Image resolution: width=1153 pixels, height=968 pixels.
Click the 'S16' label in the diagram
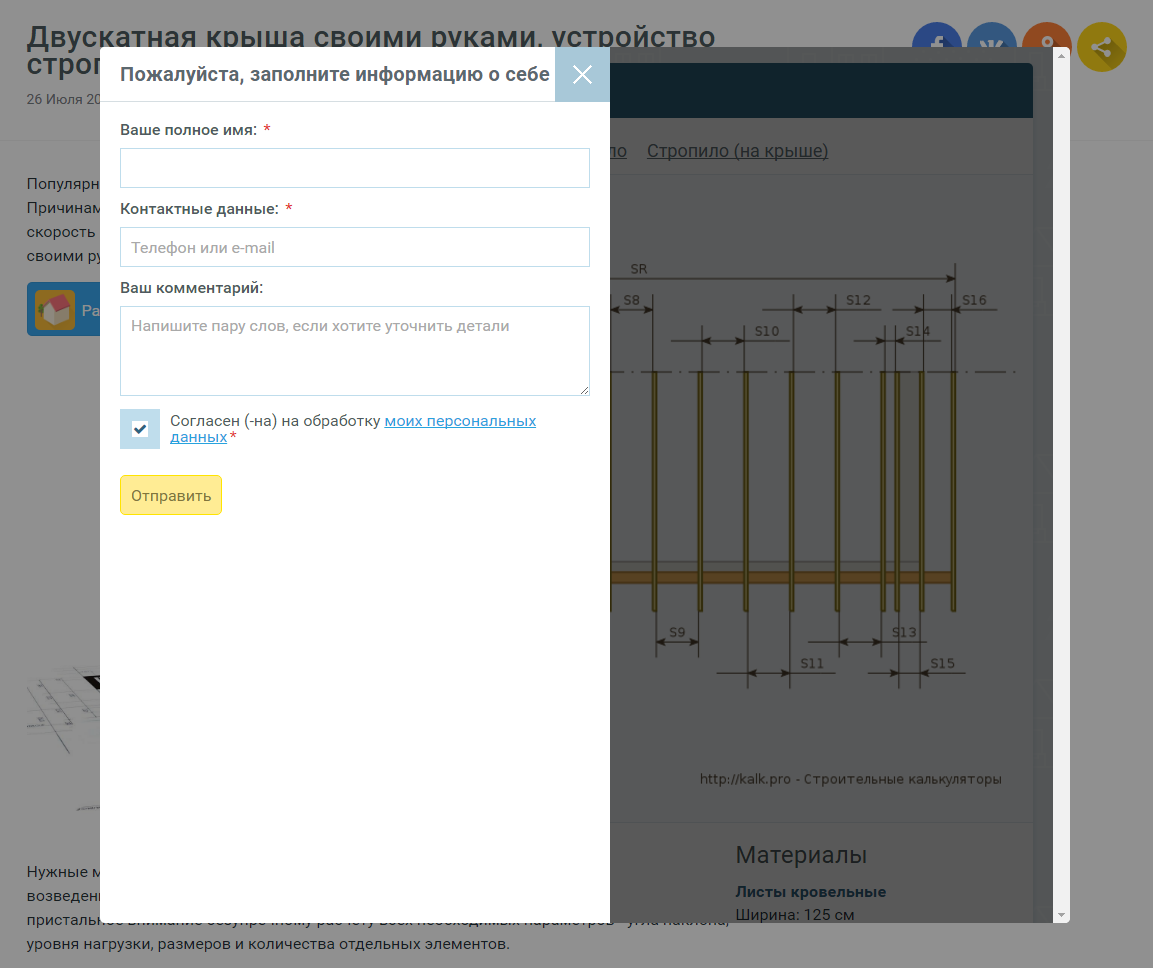click(974, 300)
